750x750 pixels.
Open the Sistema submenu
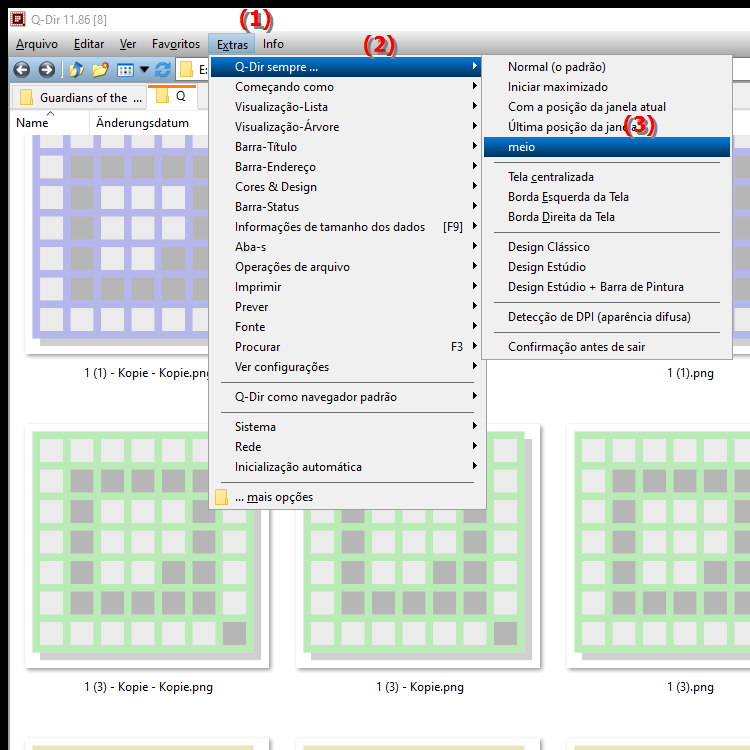(345, 427)
